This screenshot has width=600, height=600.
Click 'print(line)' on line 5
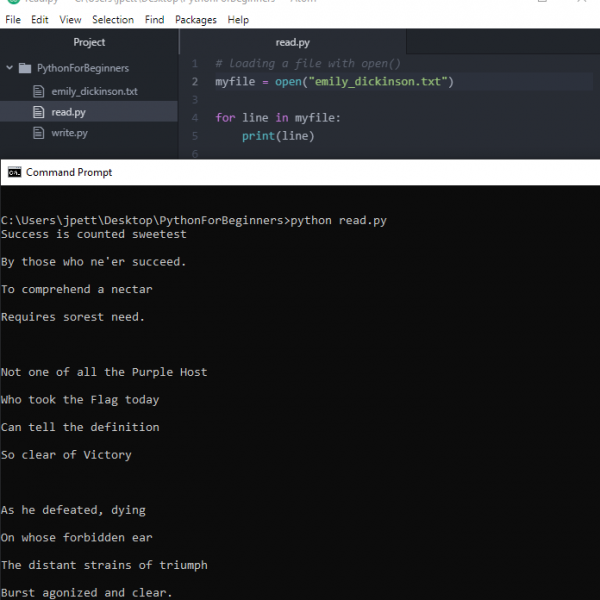coord(278,136)
